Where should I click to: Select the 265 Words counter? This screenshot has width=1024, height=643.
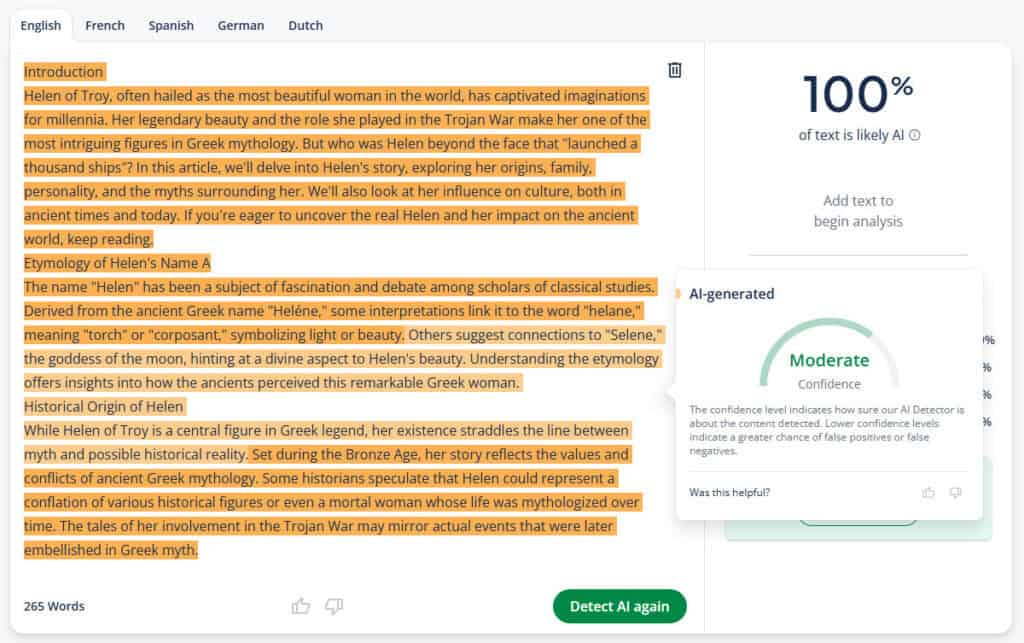54,606
